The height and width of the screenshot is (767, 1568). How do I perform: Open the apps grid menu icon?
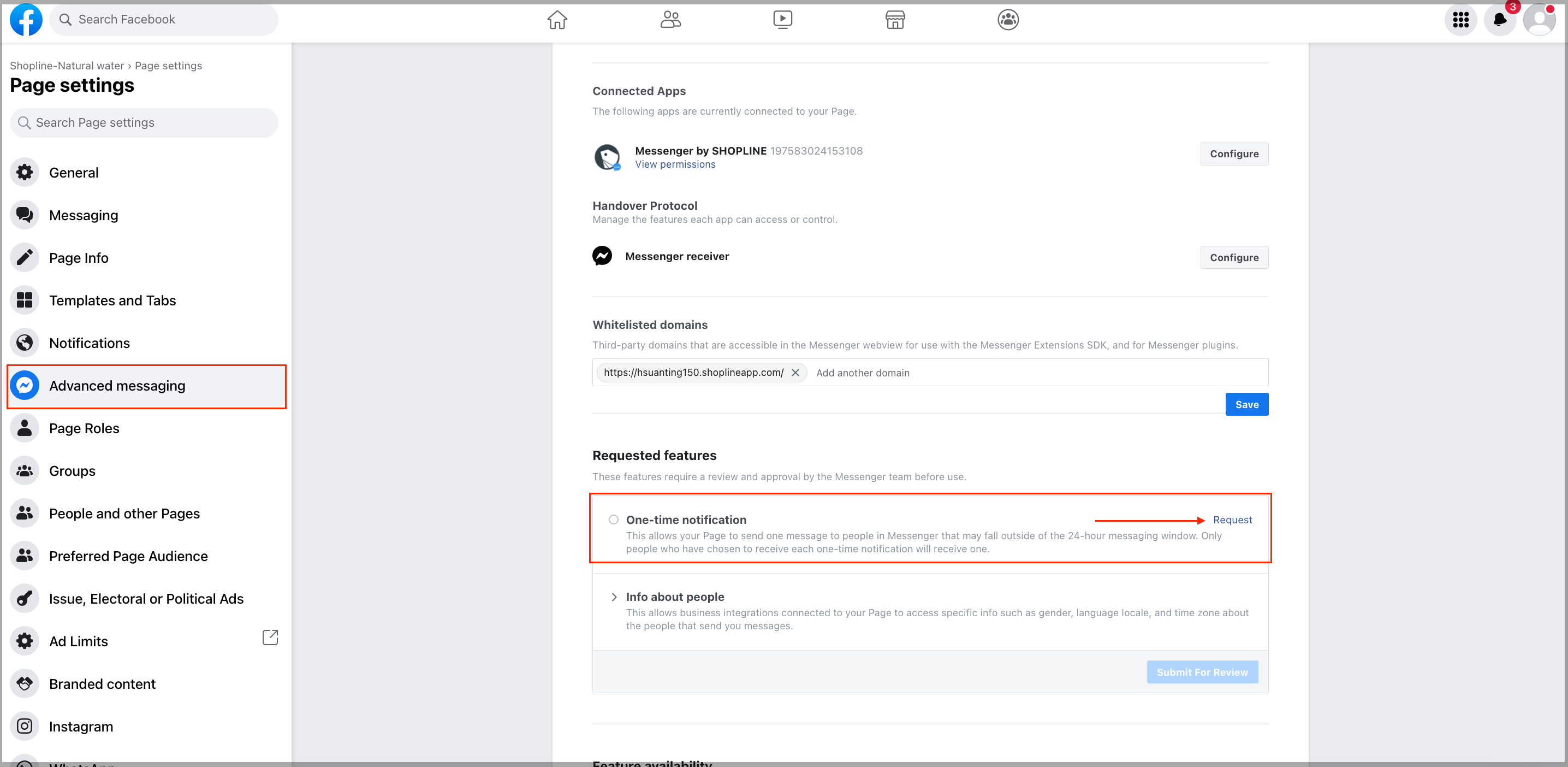[1460, 20]
